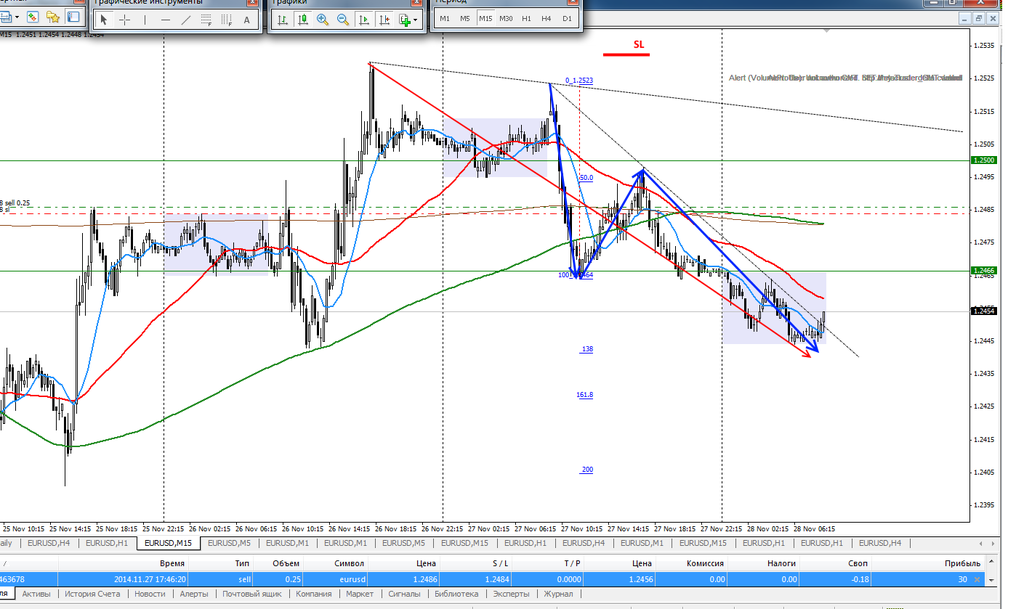The height and width of the screenshot is (609, 1024).
Task: Toggle chart shift from right edge
Action: coord(384,20)
